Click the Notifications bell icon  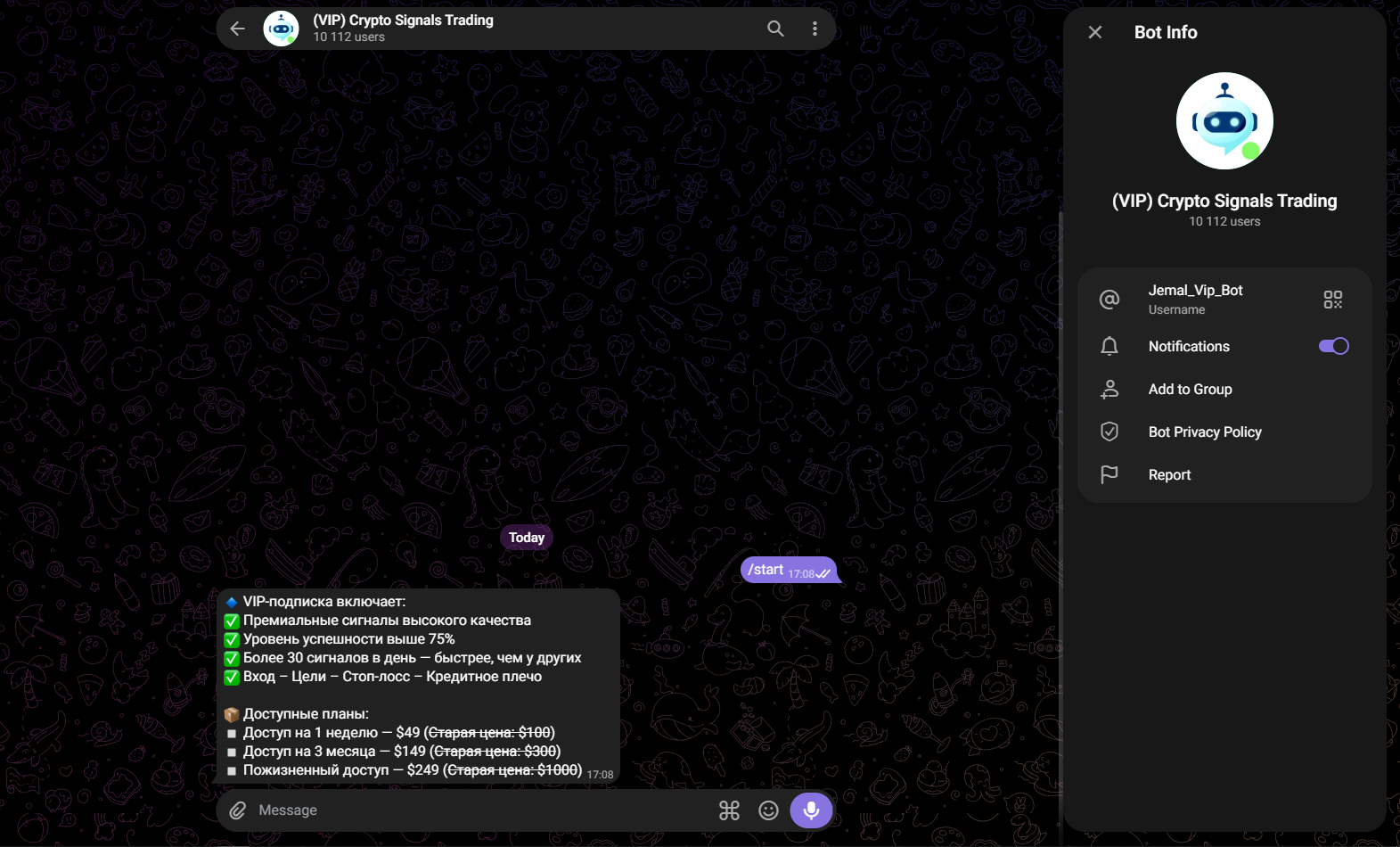click(1109, 346)
